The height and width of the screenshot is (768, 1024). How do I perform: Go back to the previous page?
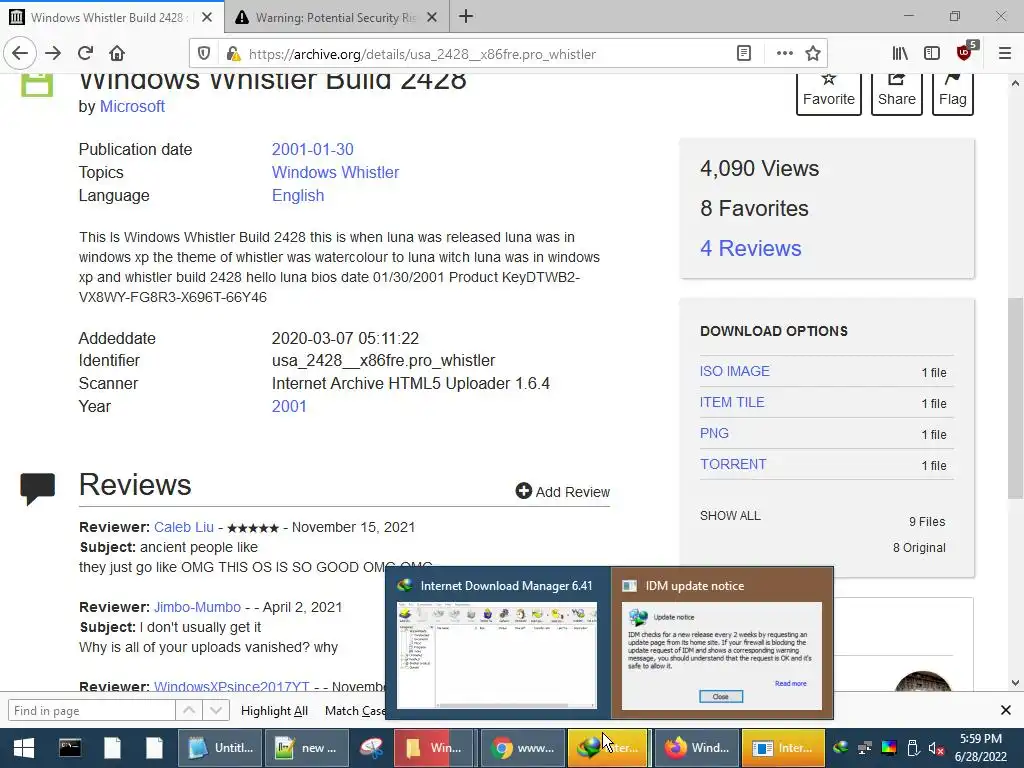20,53
